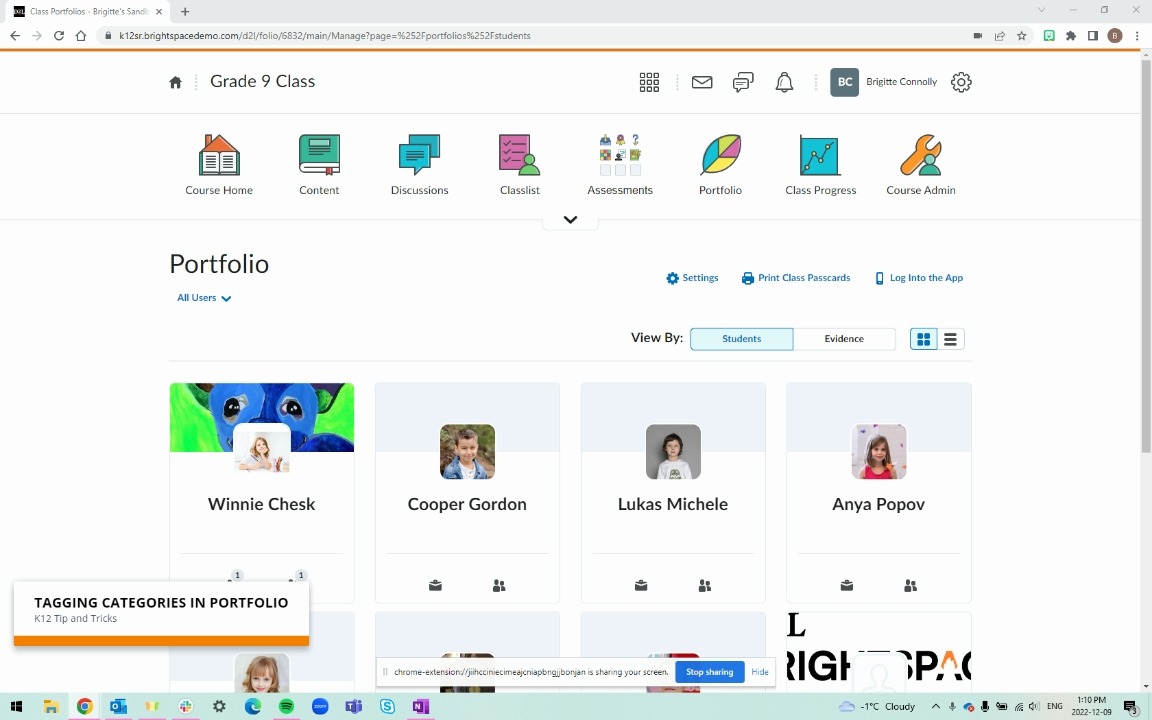Open Chrome three-dot menu
This screenshot has height=720, width=1152.
tap(1137, 35)
